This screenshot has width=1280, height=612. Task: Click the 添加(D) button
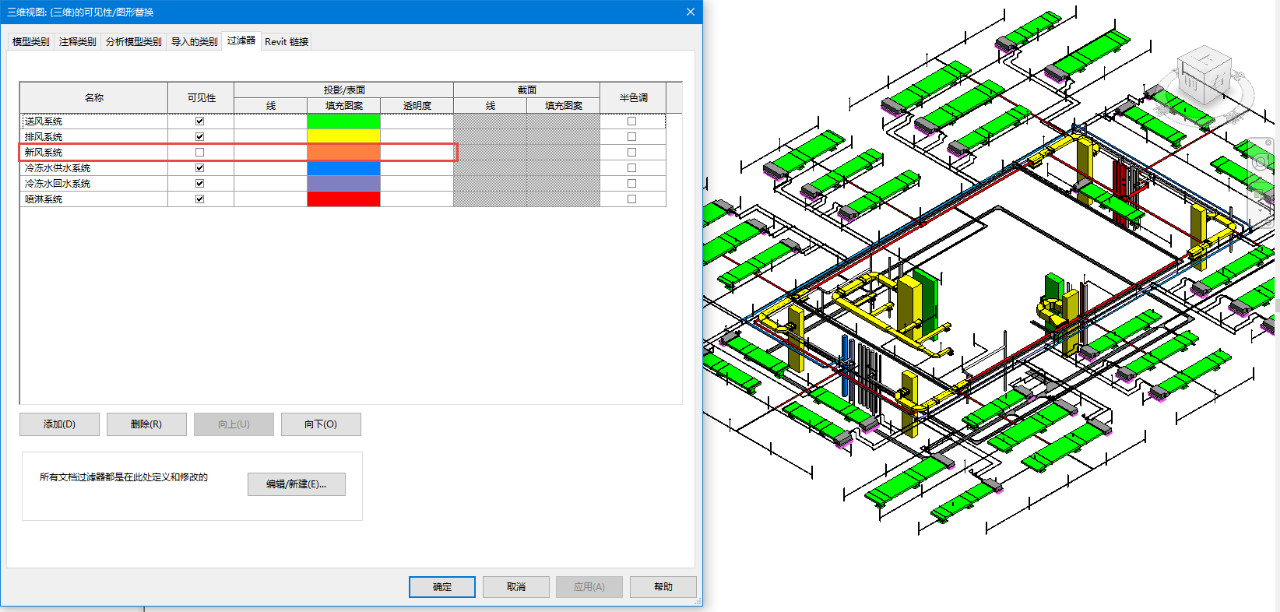59,424
